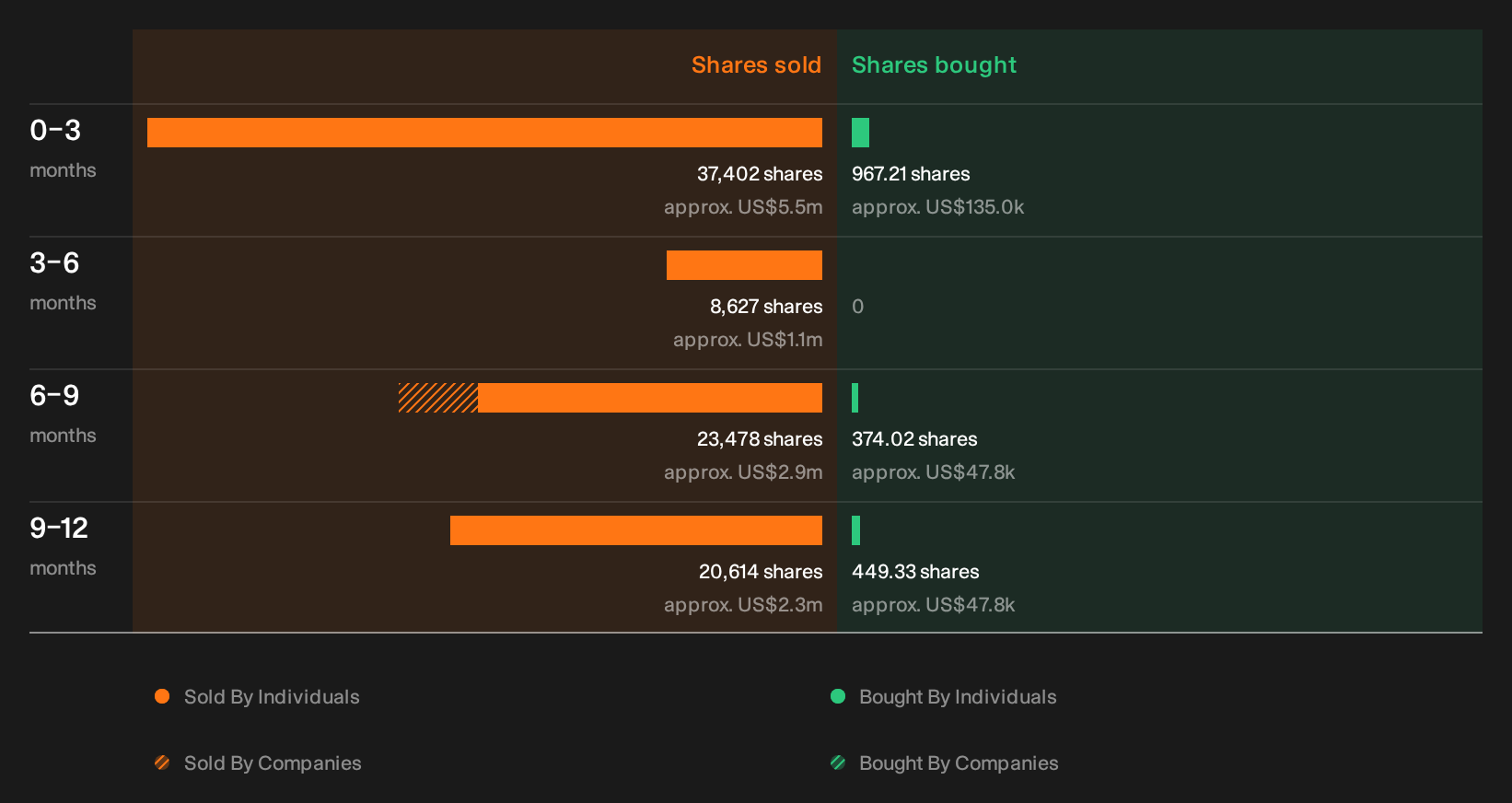Click the "approx. US$135.0k" bought amount

pyautogui.click(x=937, y=207)
